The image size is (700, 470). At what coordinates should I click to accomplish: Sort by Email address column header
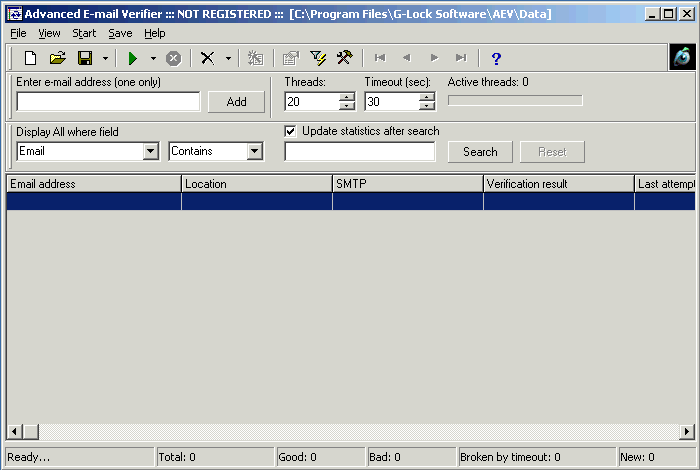click(94, 184)
